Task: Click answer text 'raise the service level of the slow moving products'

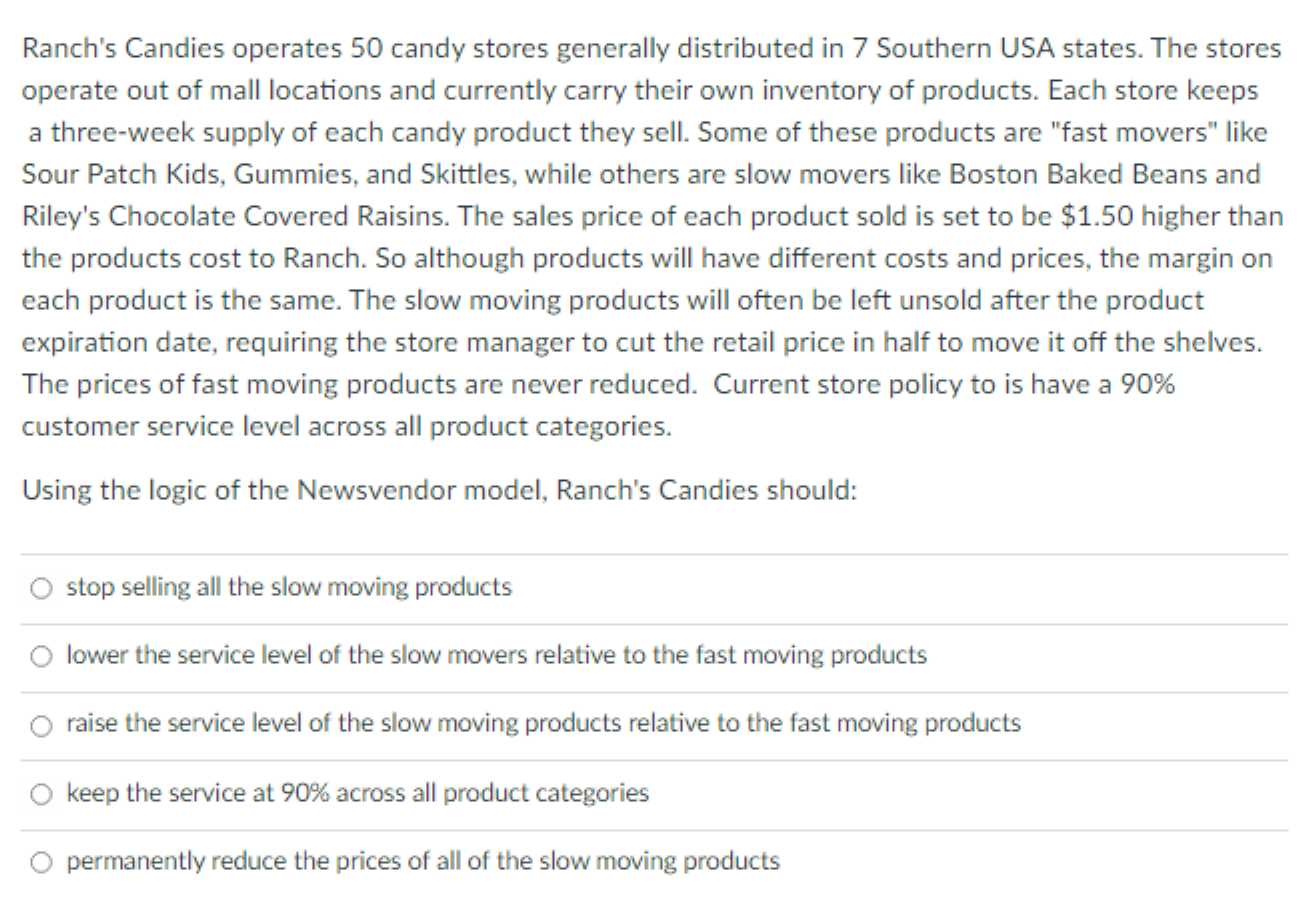Action: (543, 723)
